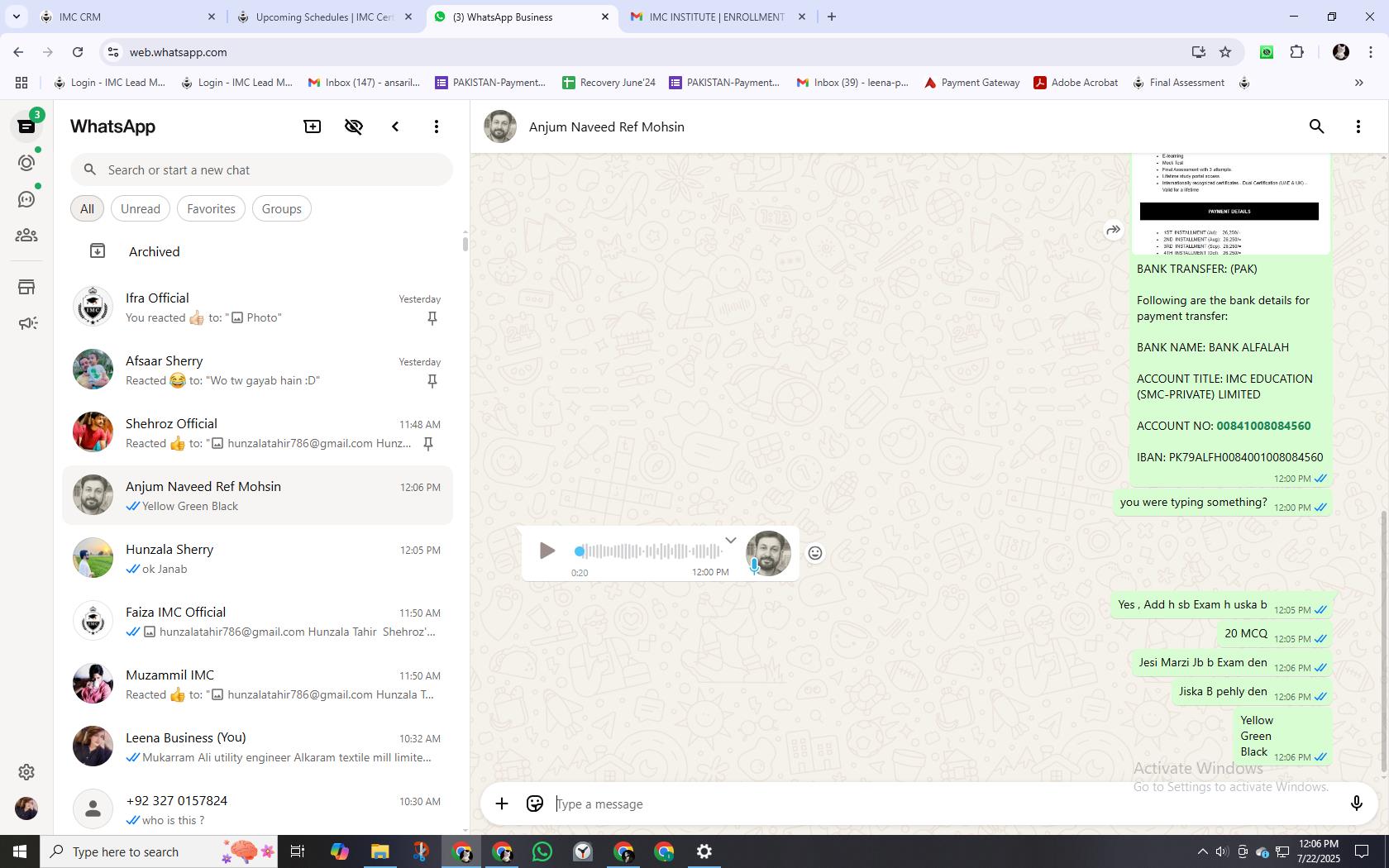Open the Status icon in sidebar
Viewport: 1389px width, 868px height.
(x=26, y=163)
